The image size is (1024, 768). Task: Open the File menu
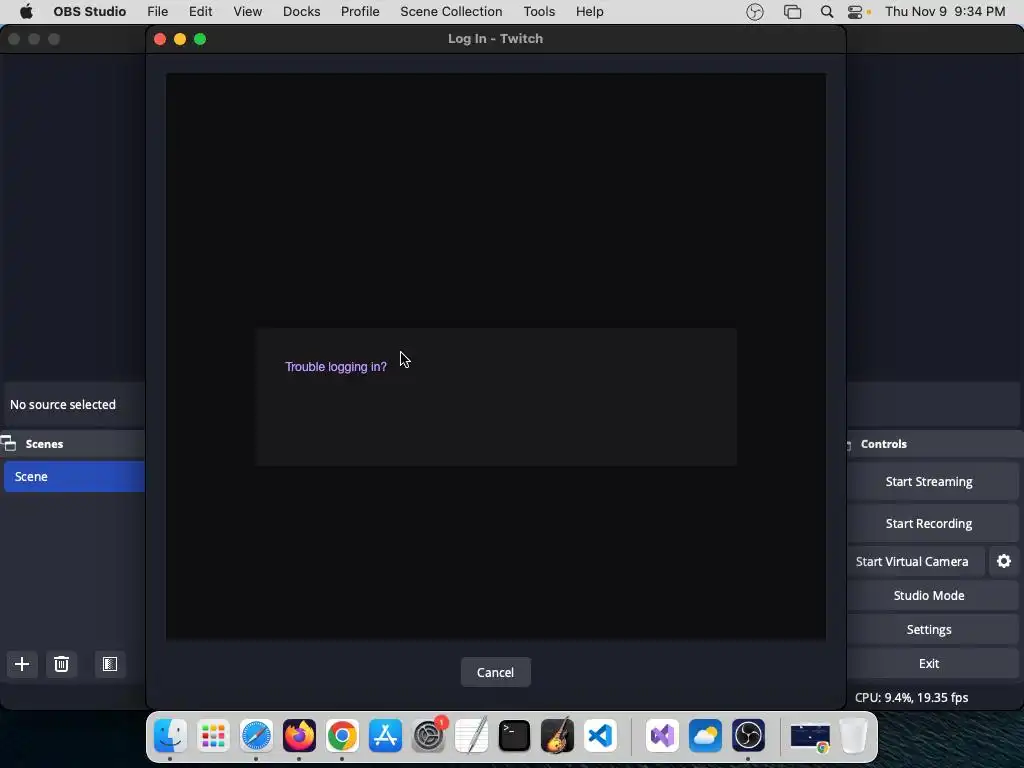[157, 12]
